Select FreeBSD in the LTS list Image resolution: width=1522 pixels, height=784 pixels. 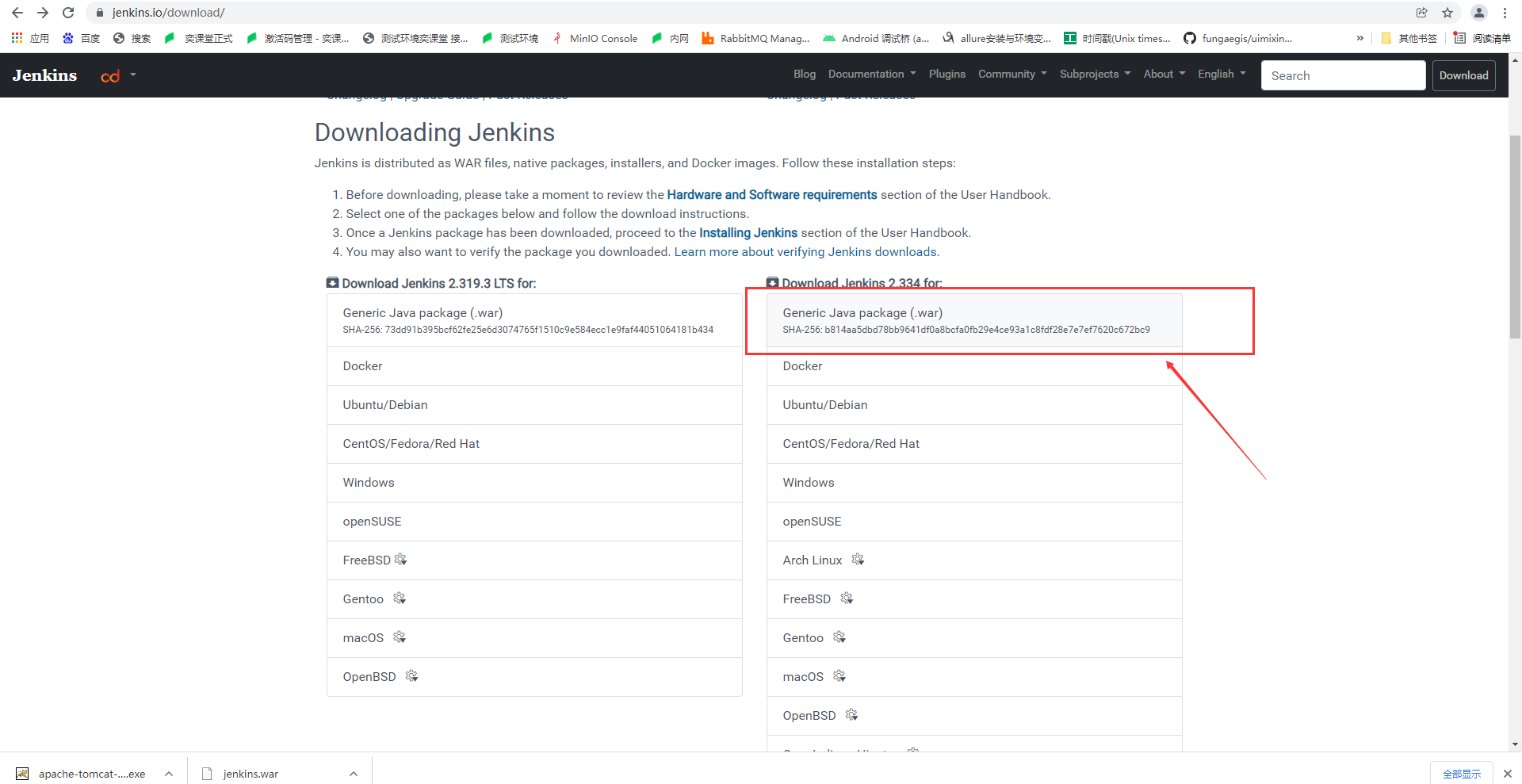[x=534, y=560]
